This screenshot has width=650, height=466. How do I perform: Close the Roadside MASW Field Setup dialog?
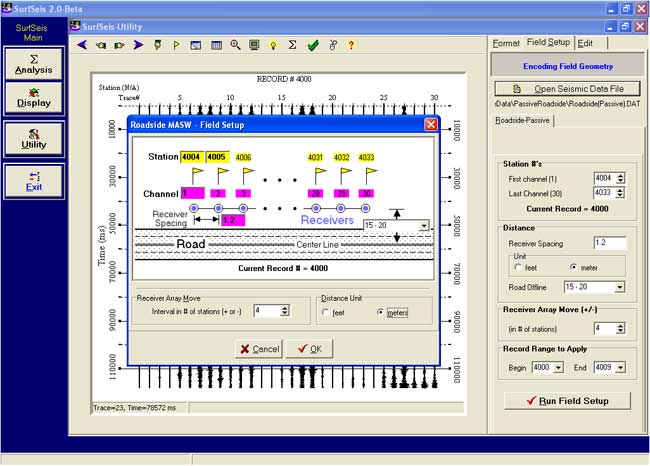click(x=431, y=124)
